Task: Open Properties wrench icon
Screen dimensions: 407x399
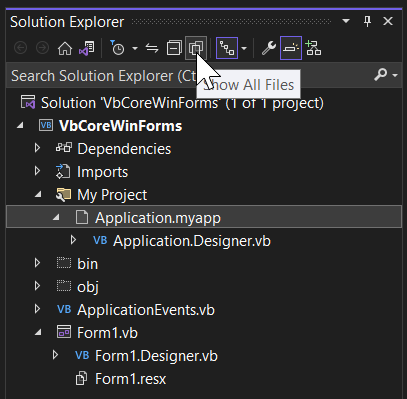Action: [269, 48]
